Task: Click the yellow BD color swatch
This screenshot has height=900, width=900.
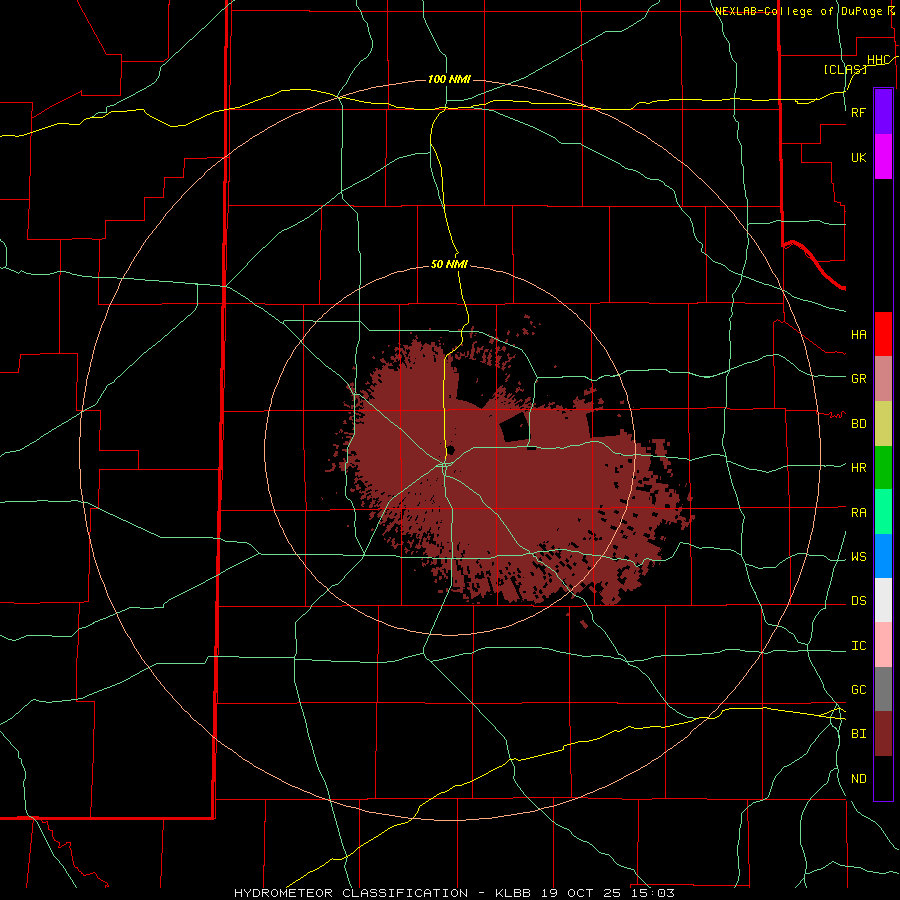Action: click(883, 424)
